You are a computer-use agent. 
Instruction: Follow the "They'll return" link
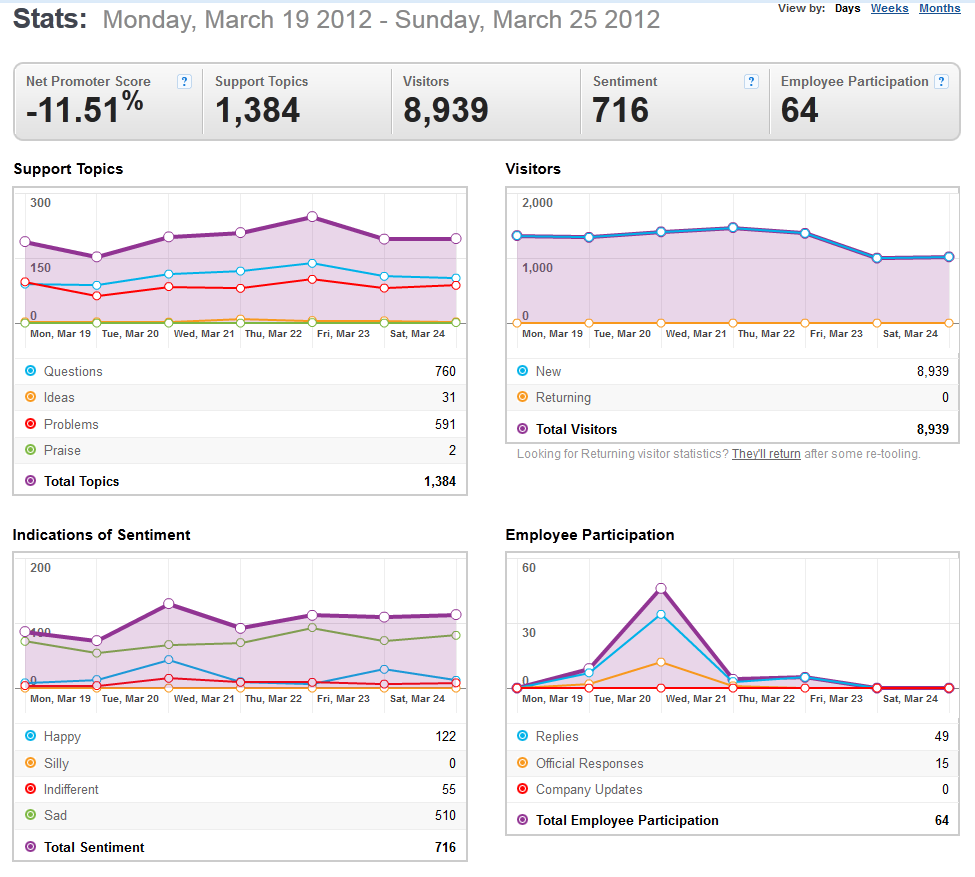766,453
